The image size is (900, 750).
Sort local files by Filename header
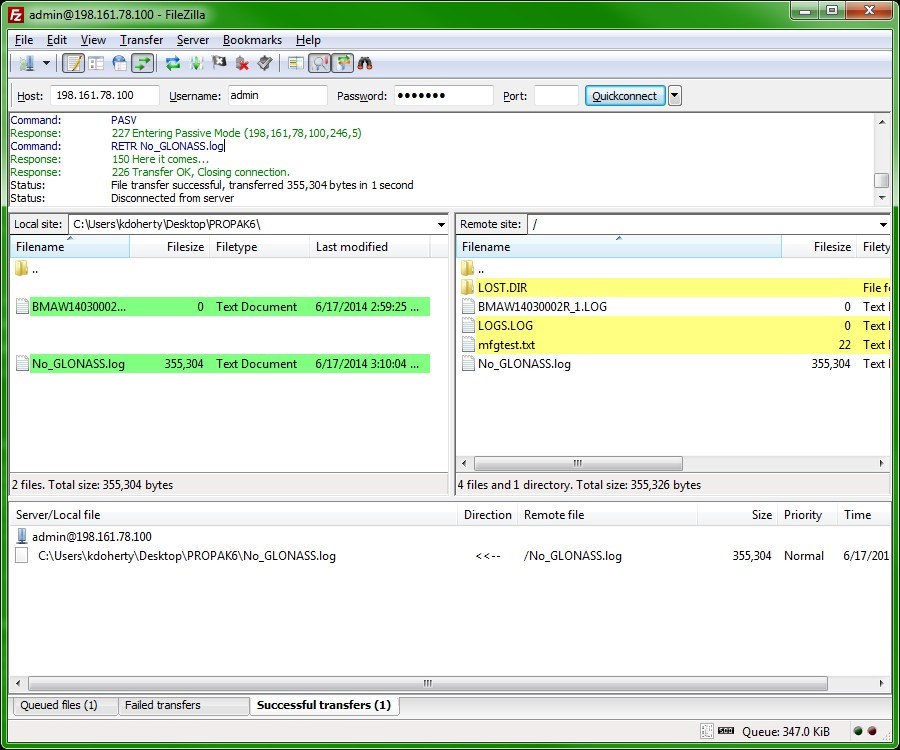[70, 247]
